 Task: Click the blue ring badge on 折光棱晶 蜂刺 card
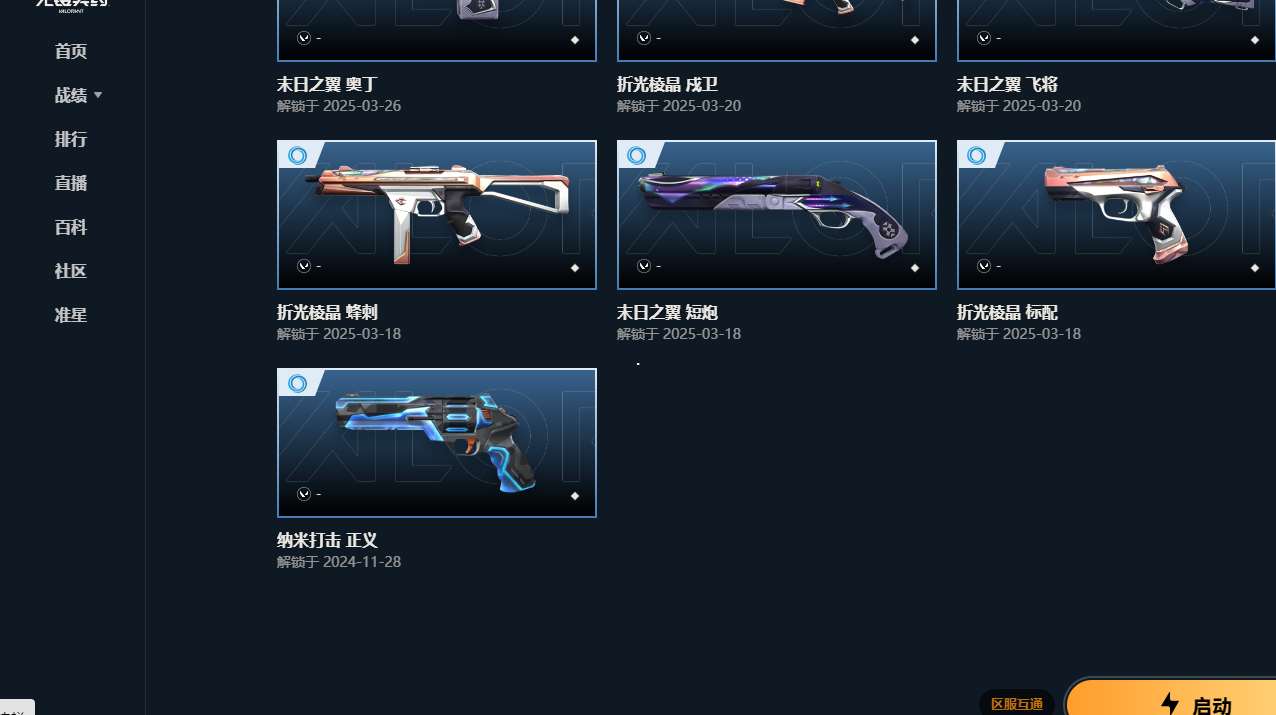click(x=297, y=156)
